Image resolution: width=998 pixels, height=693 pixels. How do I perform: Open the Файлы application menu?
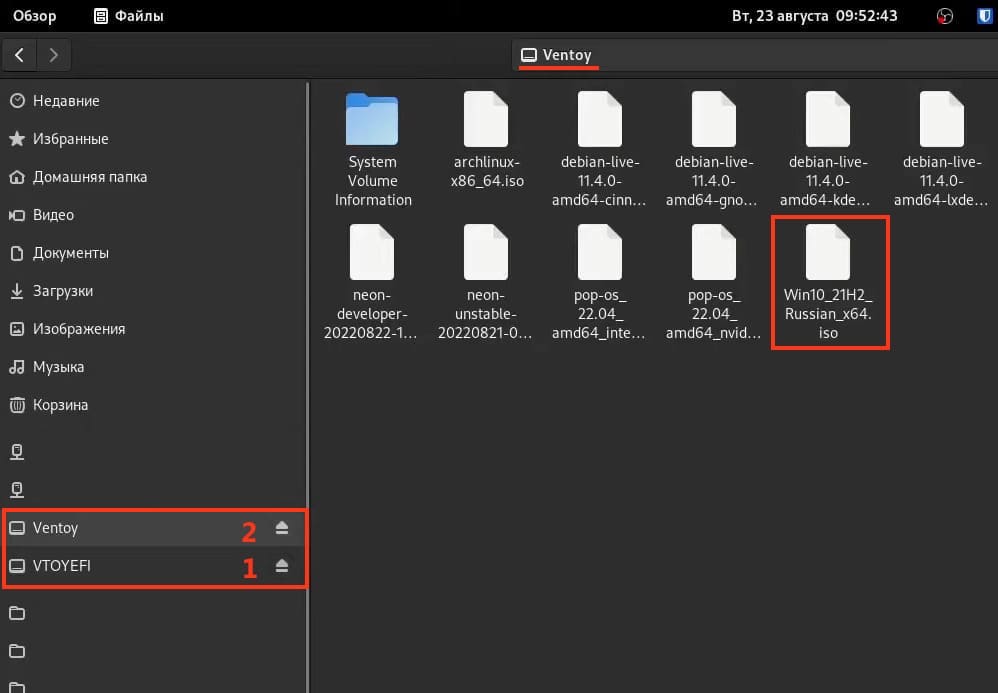[129, 15]
